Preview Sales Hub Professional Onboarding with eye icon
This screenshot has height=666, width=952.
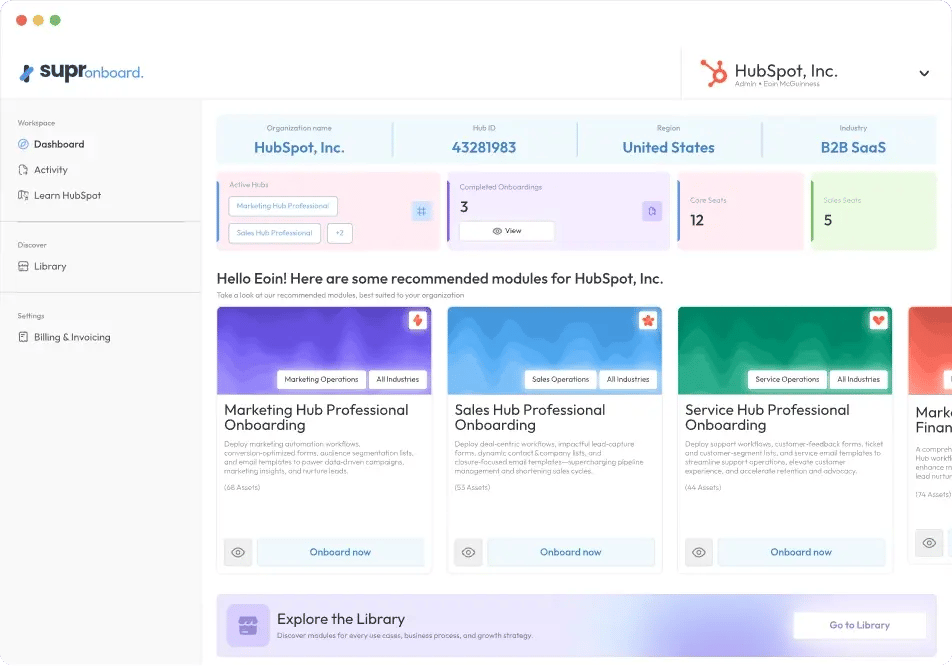tap(468, 552)
